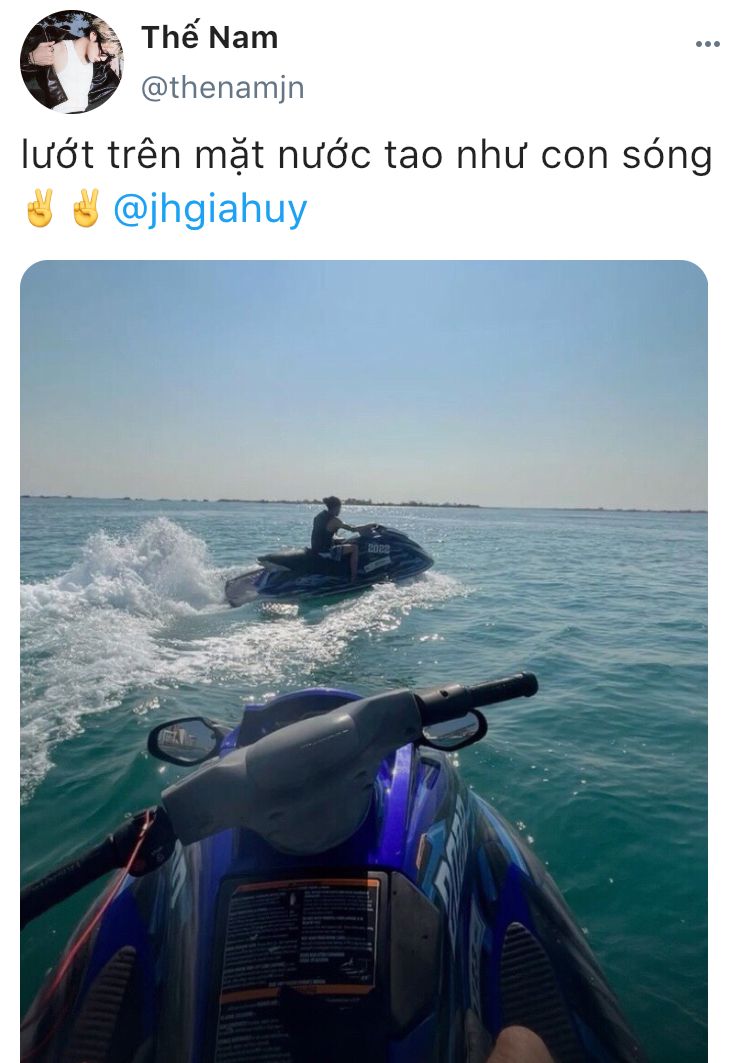Open the @thenamjn handle
The image size is (750, 1063).
222,88
